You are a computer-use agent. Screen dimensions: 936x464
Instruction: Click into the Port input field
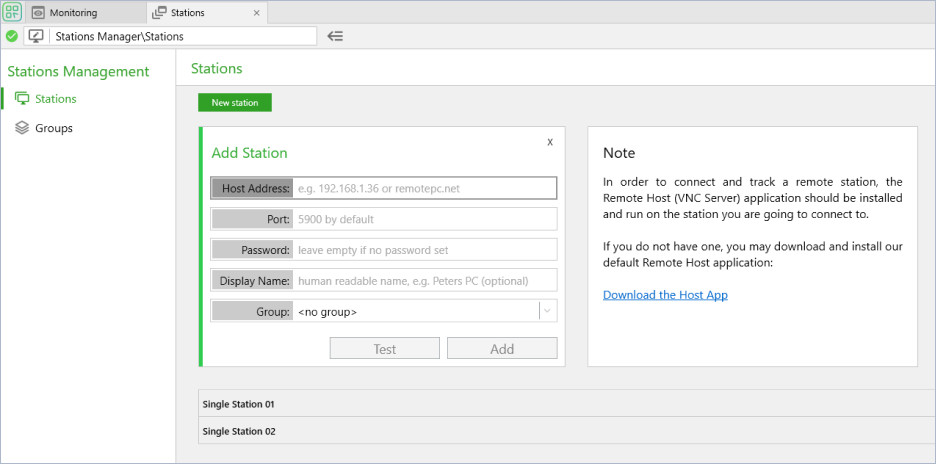424,219
